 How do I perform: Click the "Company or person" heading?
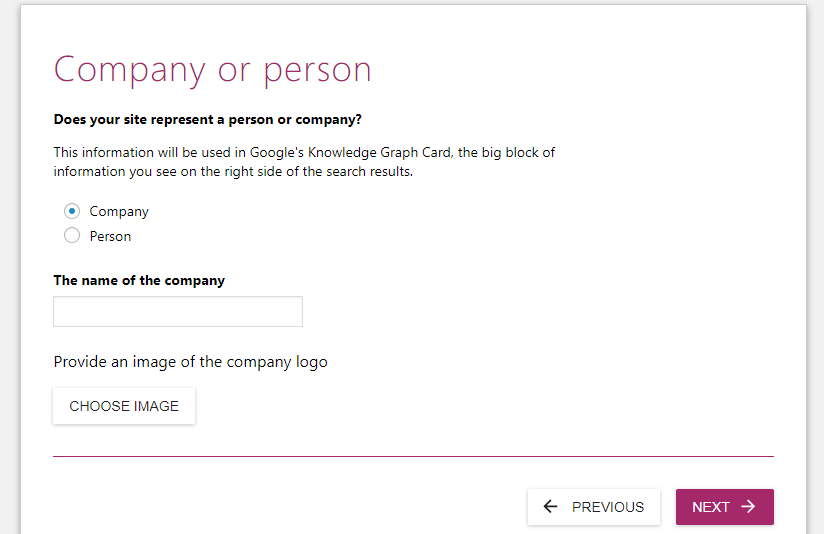coord(212,70)
